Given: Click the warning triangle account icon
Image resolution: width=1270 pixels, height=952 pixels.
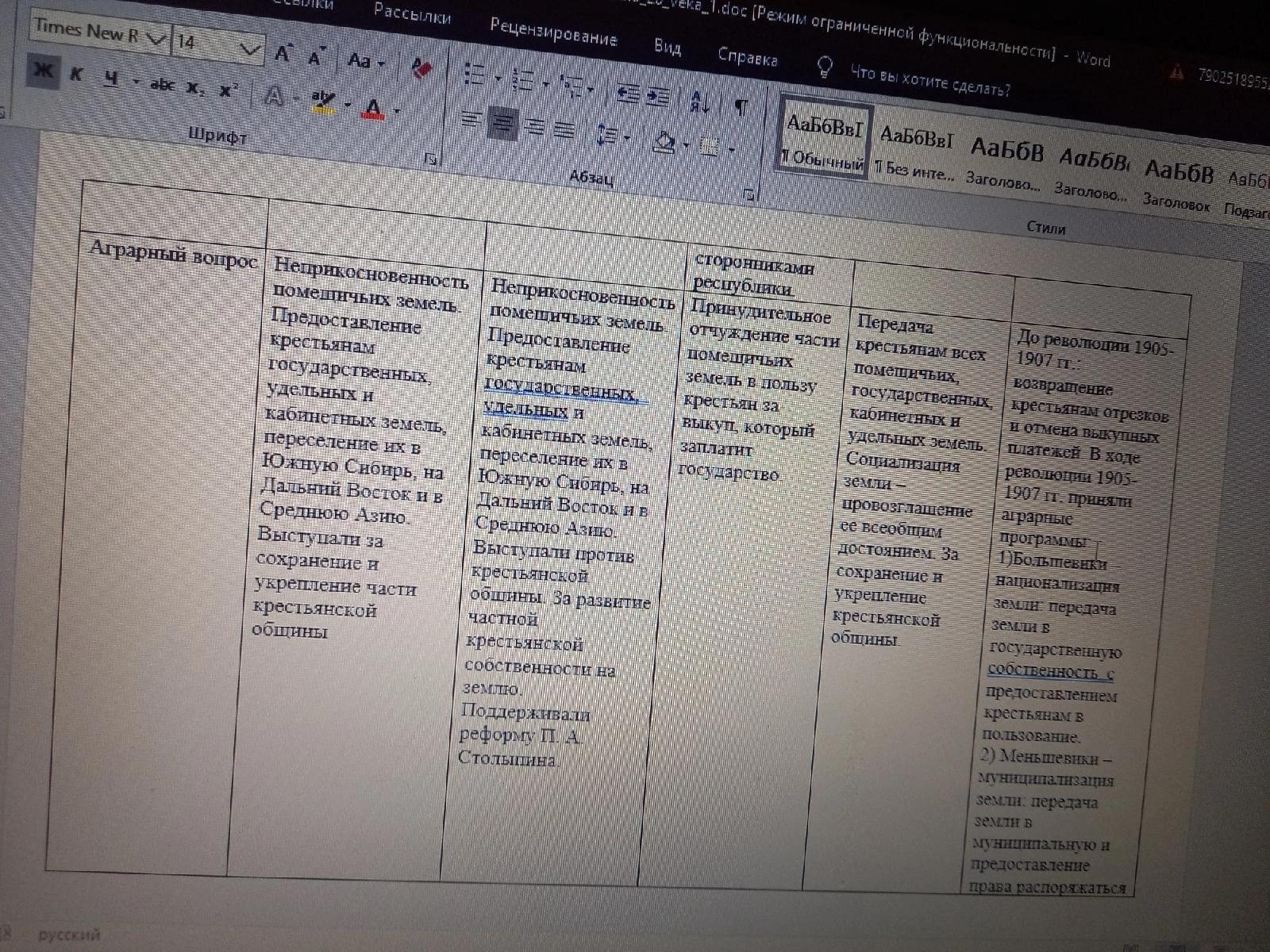Looking at the screenshot, I should (1177, 74).
